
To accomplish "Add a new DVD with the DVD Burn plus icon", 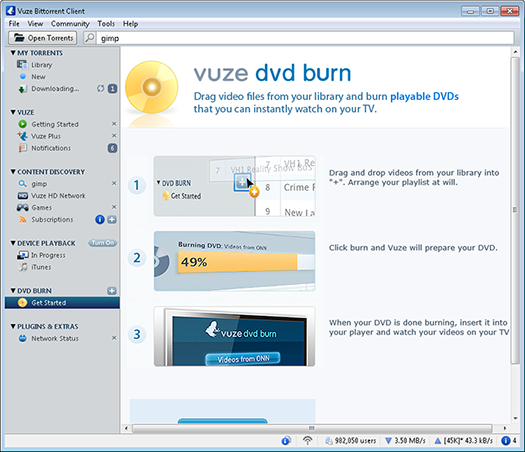I will pos(112,291).
